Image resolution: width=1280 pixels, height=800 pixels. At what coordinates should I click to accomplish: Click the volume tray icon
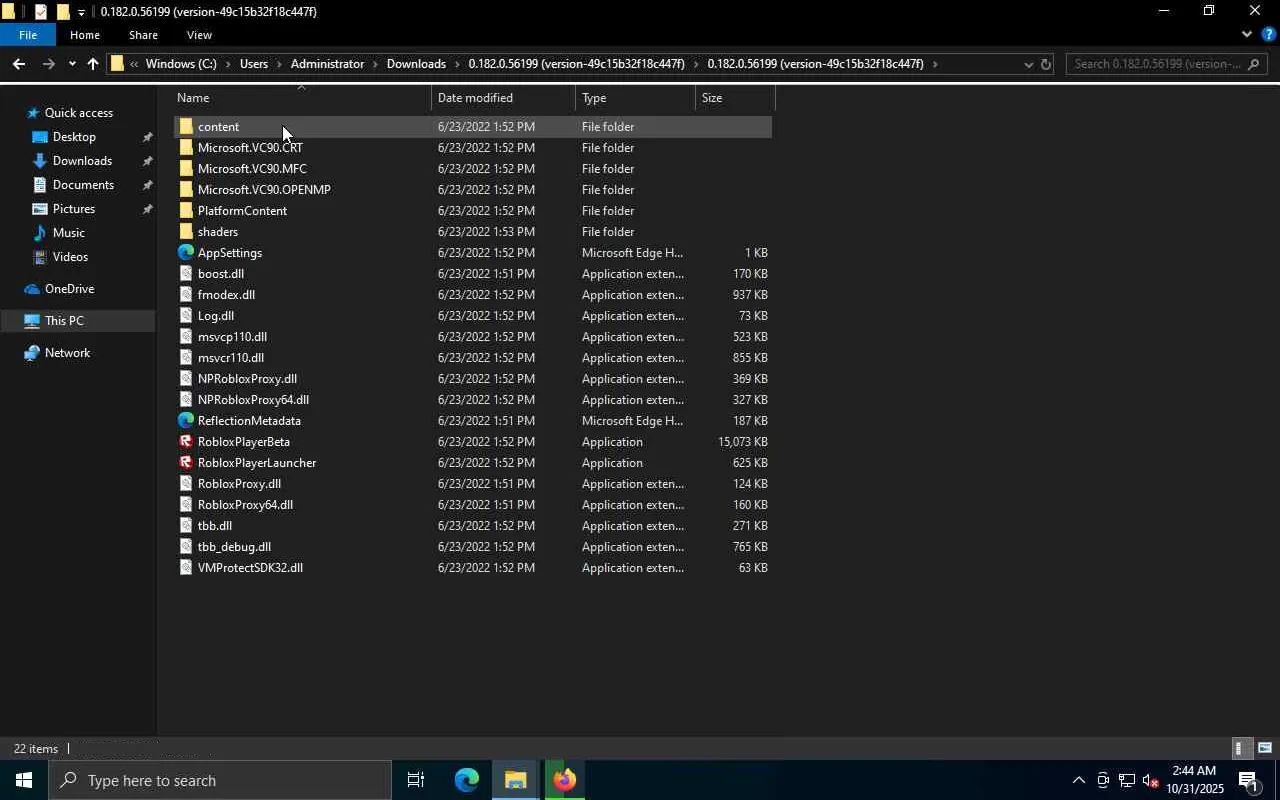(x=1151, y=780)
